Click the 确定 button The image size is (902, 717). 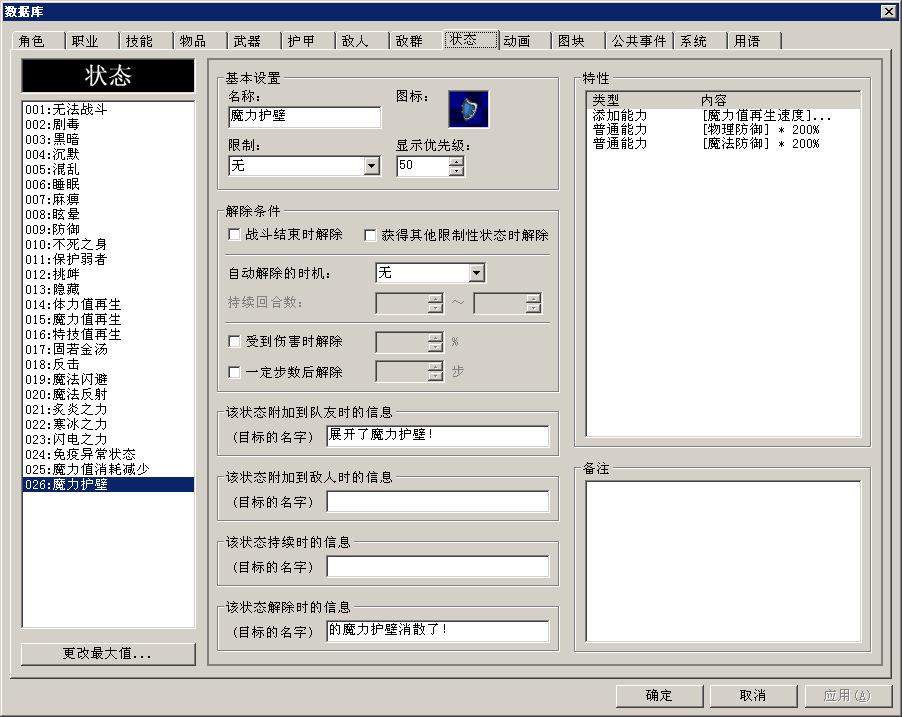(659, 696)
